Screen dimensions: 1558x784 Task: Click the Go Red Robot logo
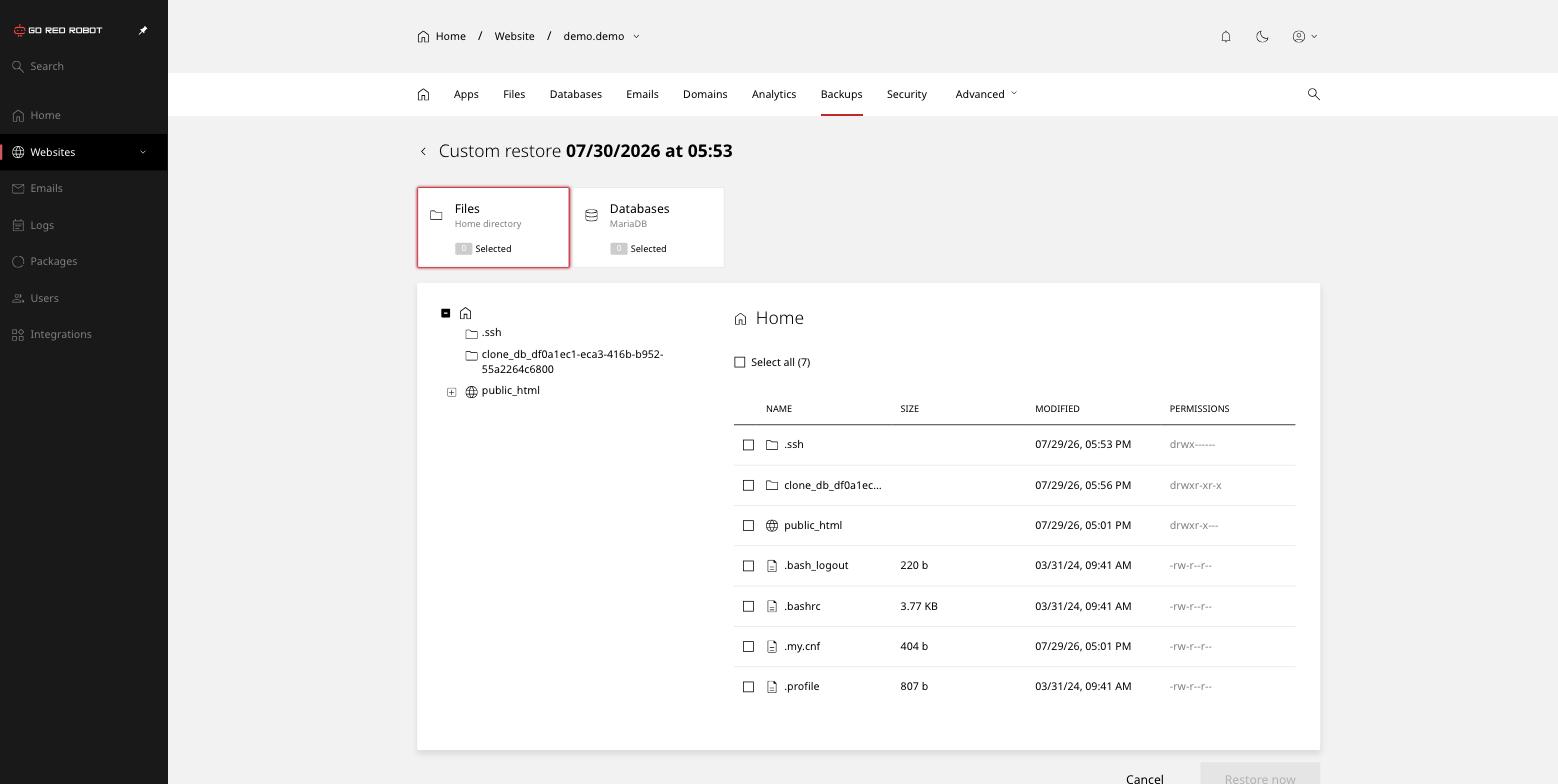pyautogui.click(x=58, y=30)
